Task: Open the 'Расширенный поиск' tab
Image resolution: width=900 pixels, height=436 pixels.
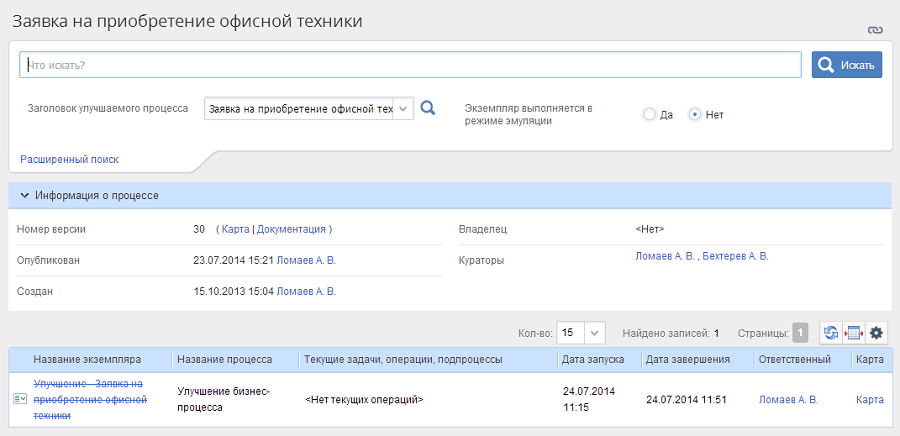Action: 69,159
